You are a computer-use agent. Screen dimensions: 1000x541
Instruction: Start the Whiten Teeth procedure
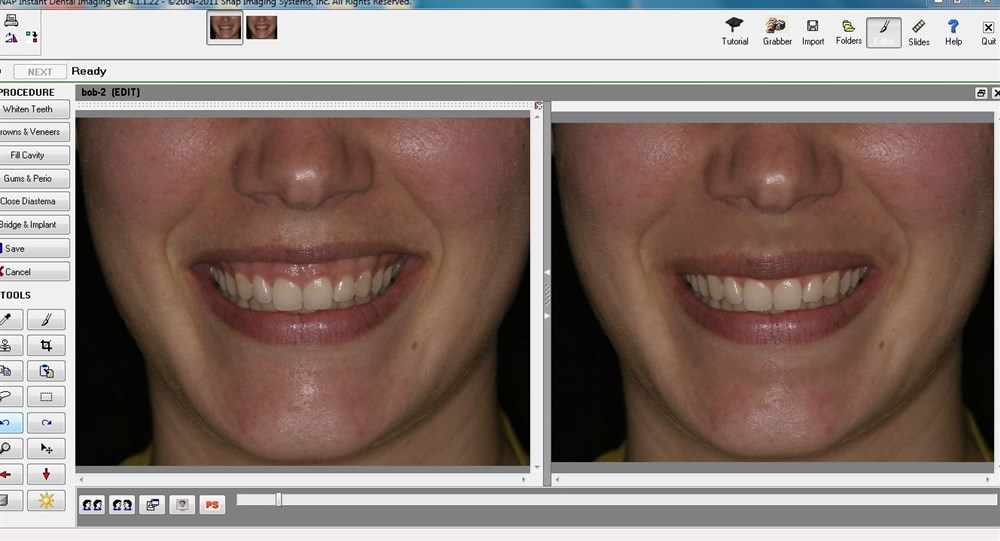click(34, 109)
